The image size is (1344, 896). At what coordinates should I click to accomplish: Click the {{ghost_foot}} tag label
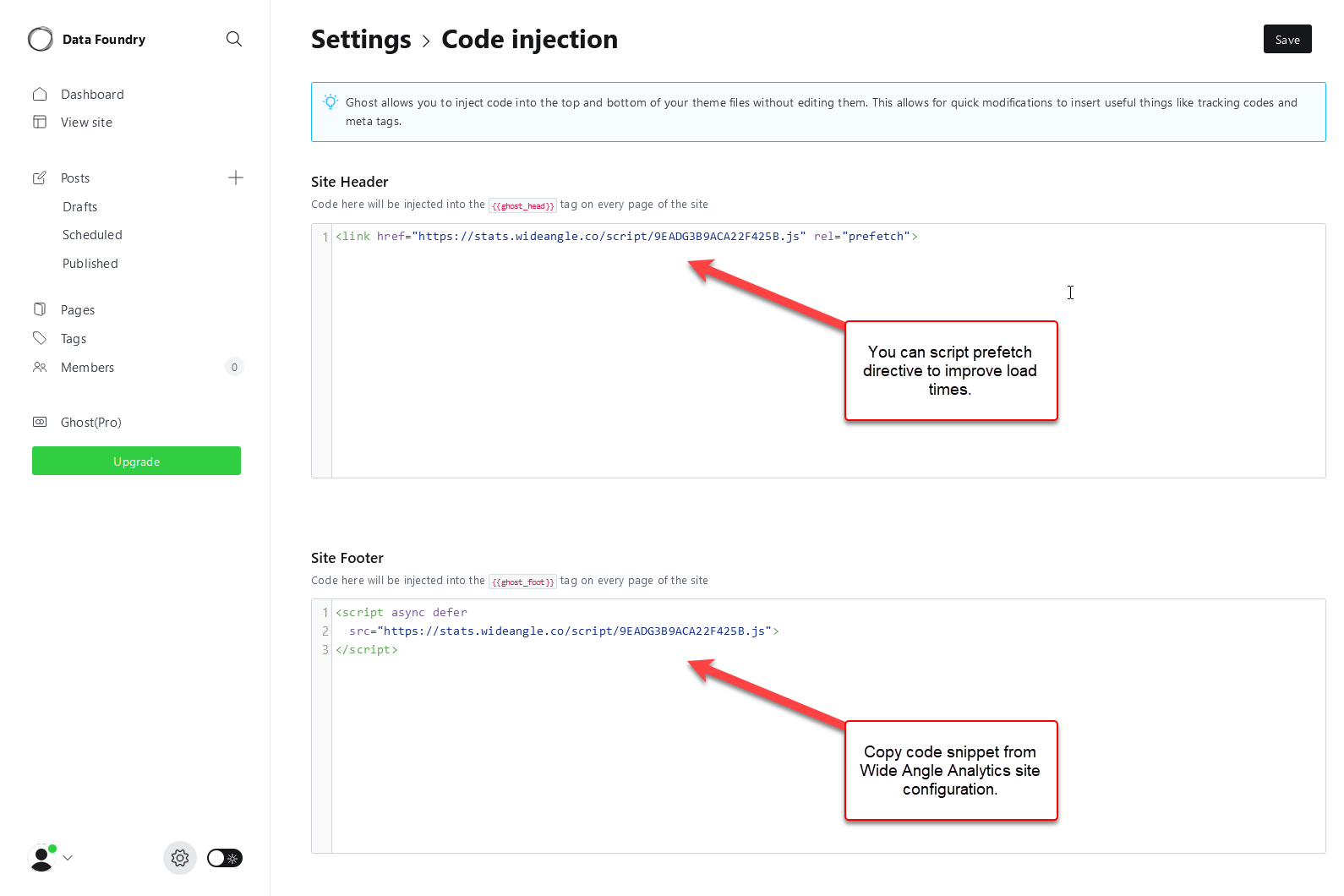[x=522, y=582]
